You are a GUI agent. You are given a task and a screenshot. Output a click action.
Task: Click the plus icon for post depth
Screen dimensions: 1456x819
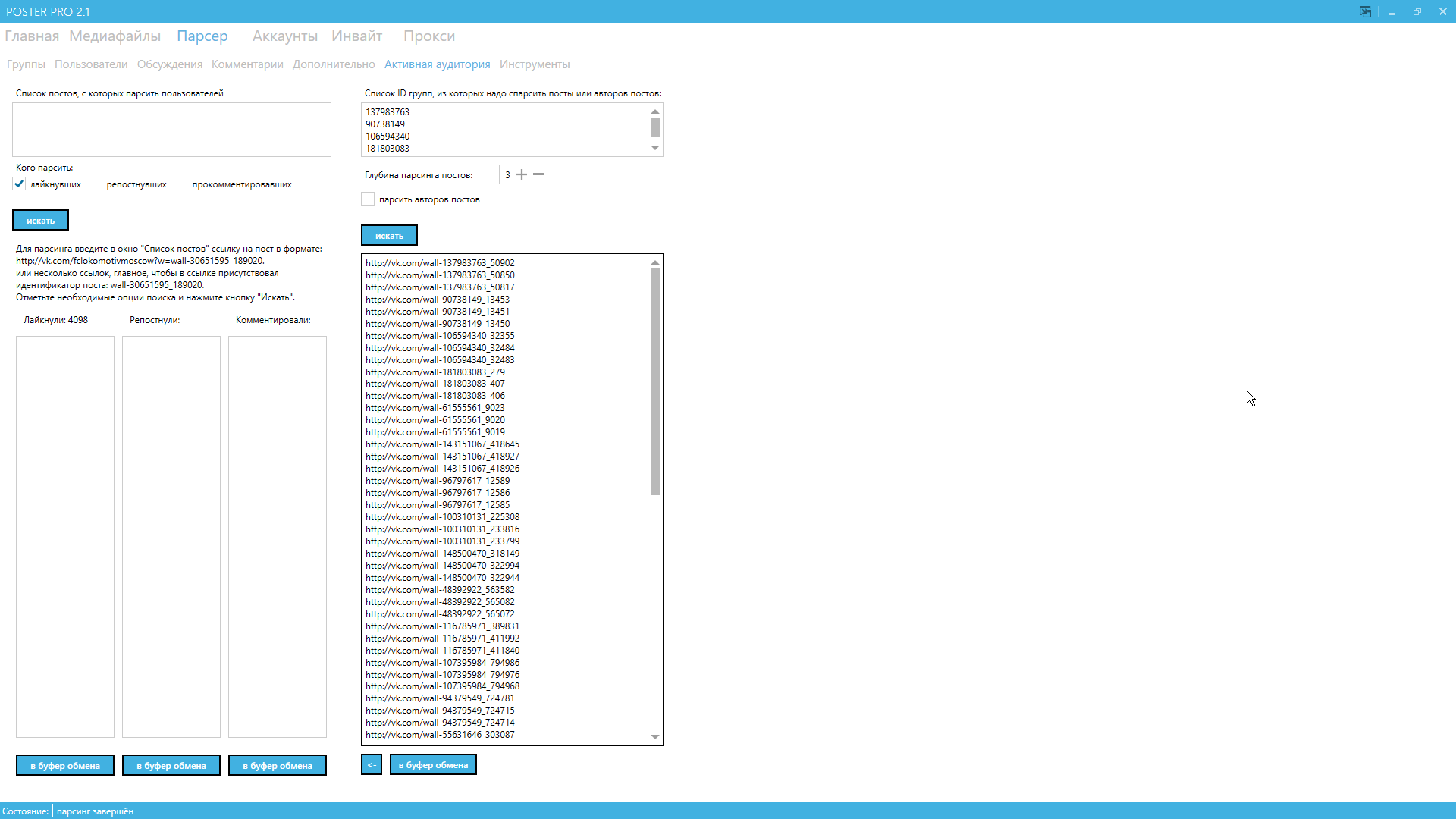coord(522,175)
